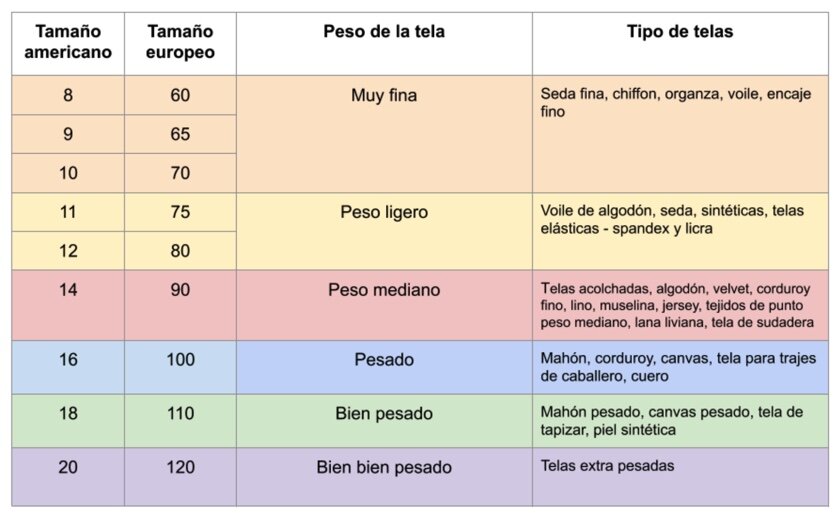The height and width of the screenshot is (523, 840).
Task: Select the cell with European size 100
Action: tap(180, 367)
